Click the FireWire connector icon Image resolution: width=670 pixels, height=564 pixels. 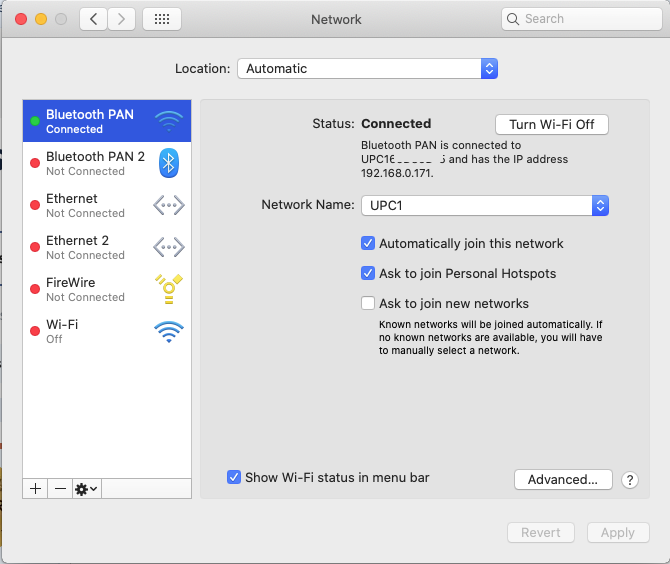tap(169, 289)
